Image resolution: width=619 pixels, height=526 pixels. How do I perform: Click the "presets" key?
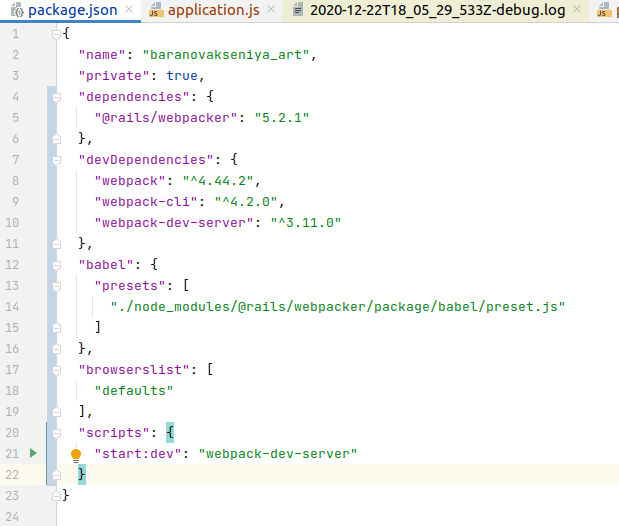(x=130, y=286)
